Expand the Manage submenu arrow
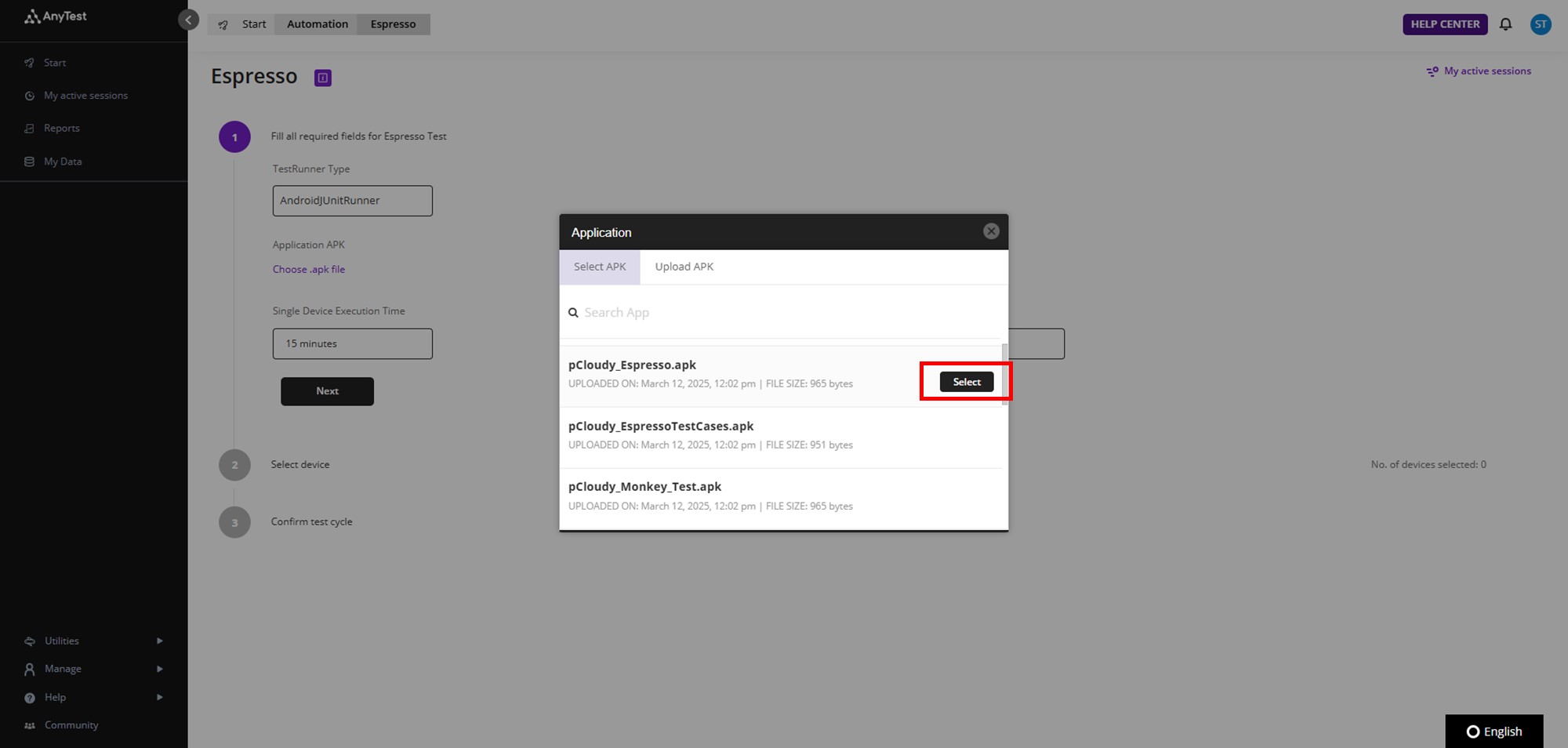 pyautogui.click(x=160, y=670)
